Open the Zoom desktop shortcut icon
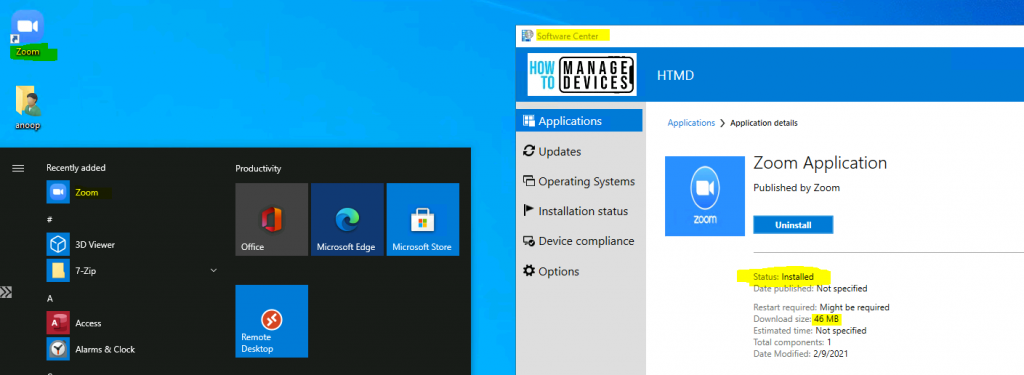1024x375 pixels. pos(27,27)
